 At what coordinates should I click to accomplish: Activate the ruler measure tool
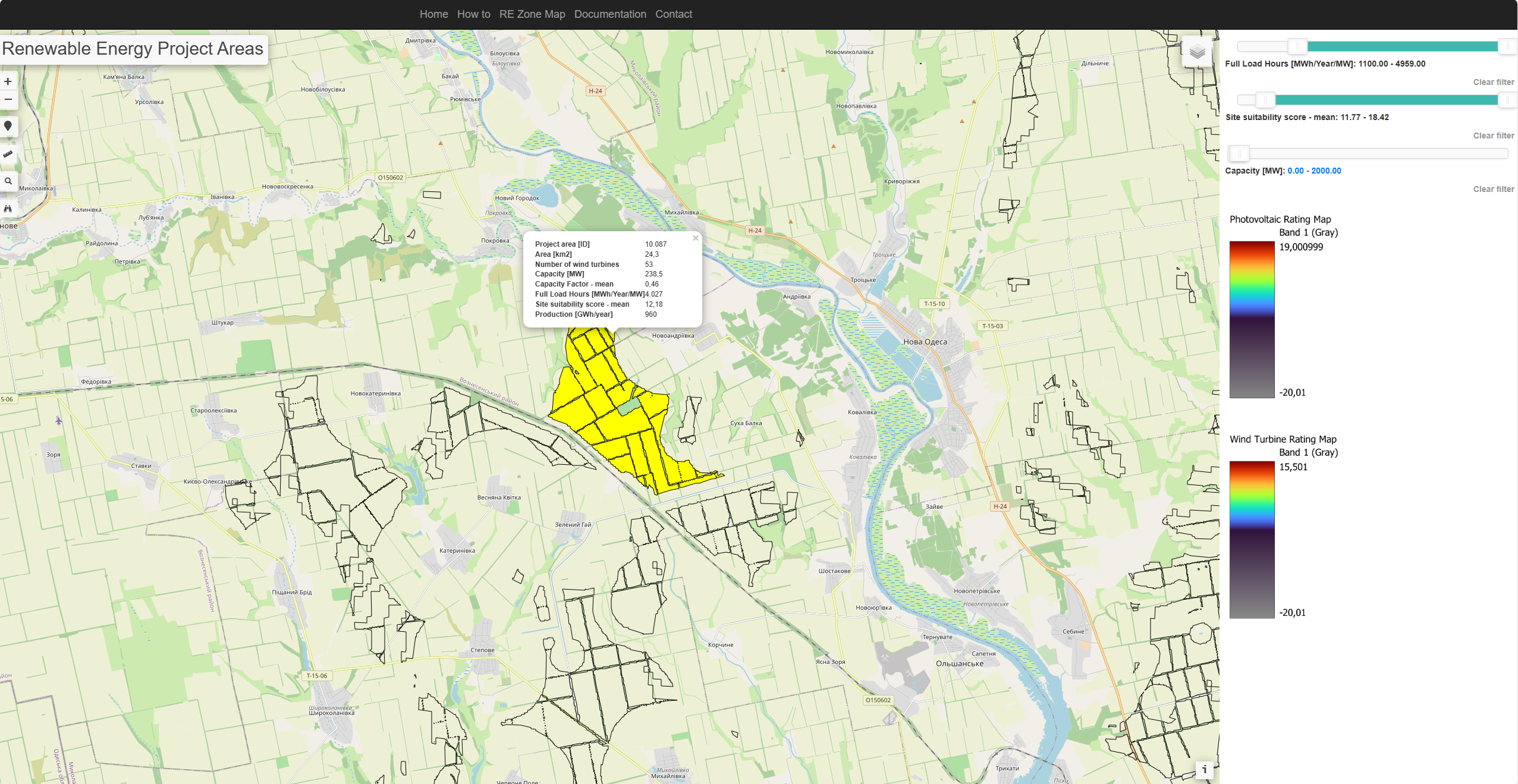click(8, 154)
